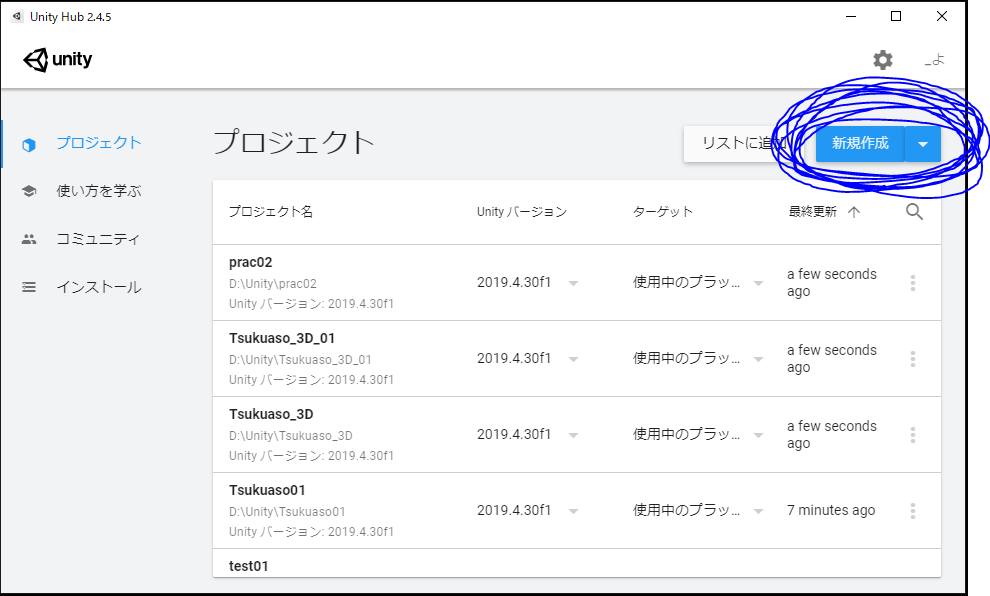Open target platform dropdown for Tsukuaso_3D

(x=758, y=434)
